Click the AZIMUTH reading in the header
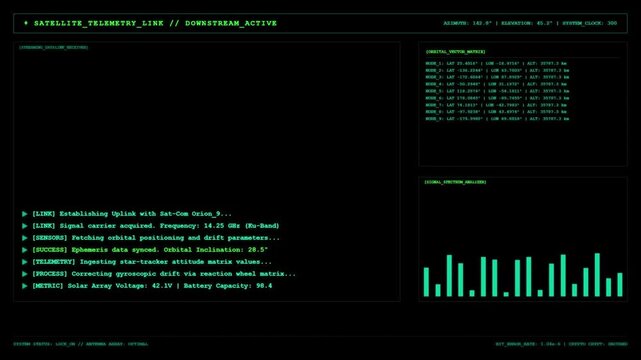Screen dimensions: 641x360 click(x=467, y=23)
